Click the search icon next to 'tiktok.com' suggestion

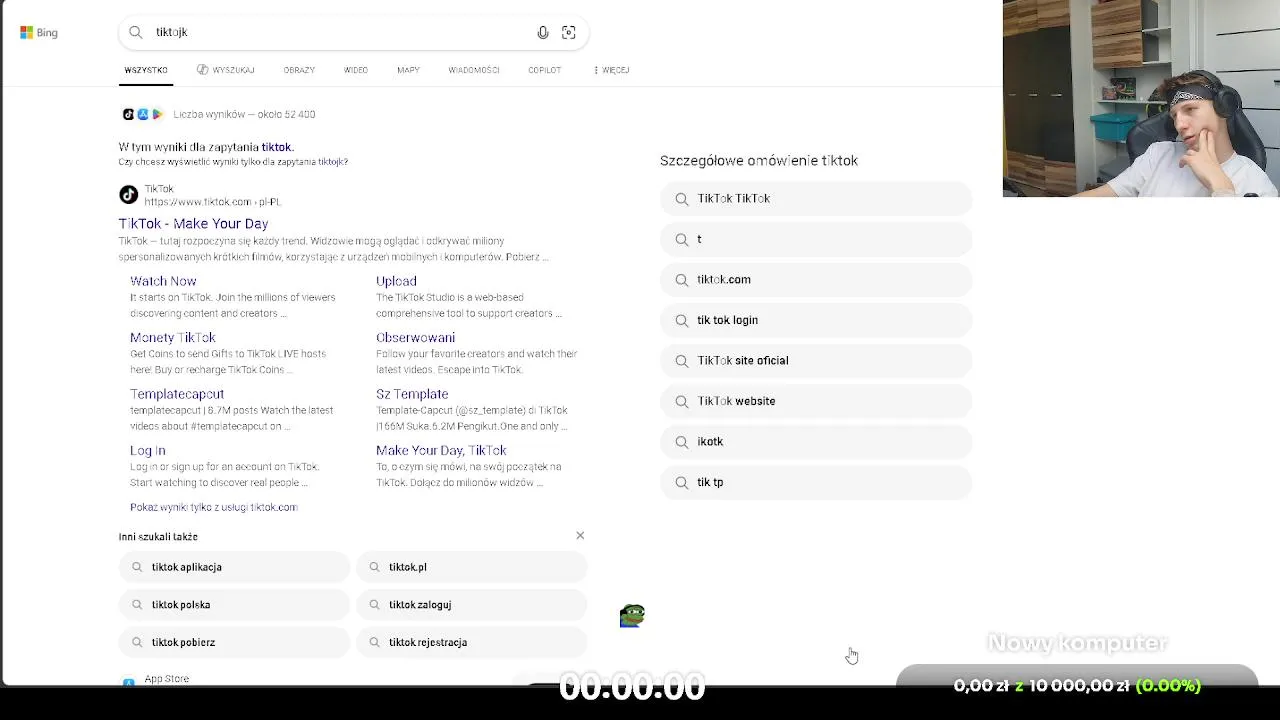click(x=682, y=280)
